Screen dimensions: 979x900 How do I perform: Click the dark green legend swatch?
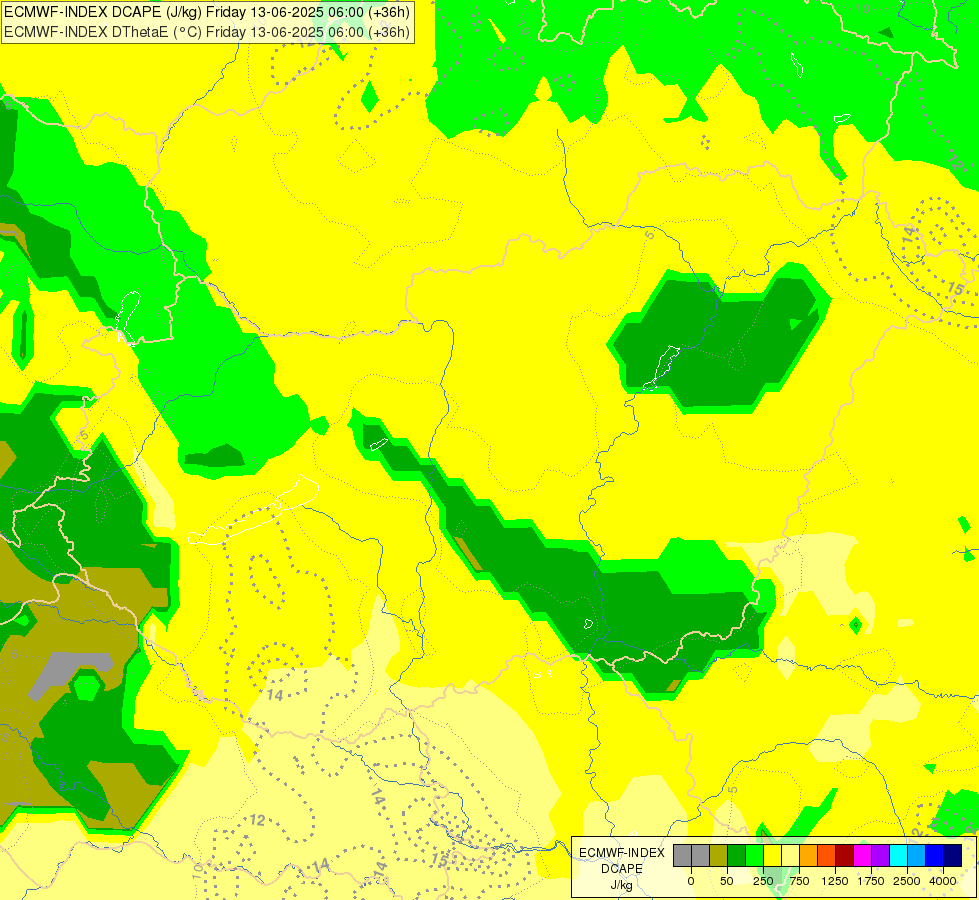737,855
